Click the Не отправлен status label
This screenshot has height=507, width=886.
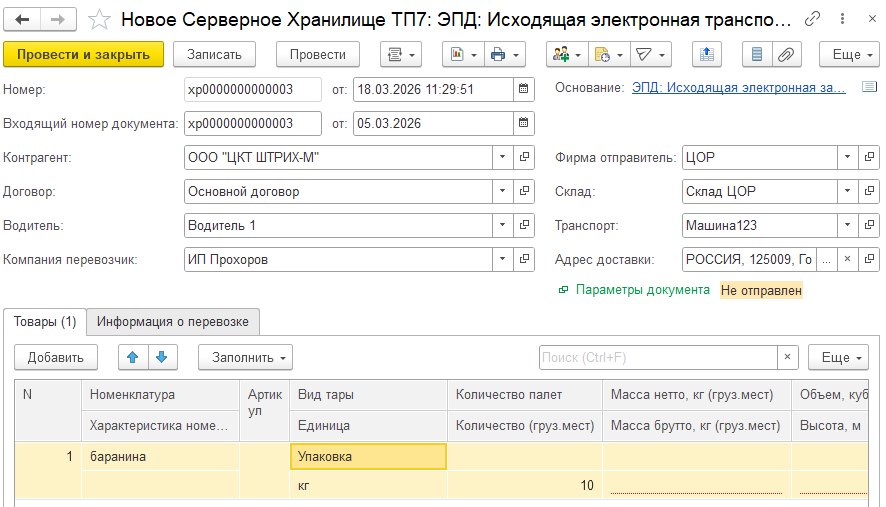pyautogui.click(x=761, y=290)
